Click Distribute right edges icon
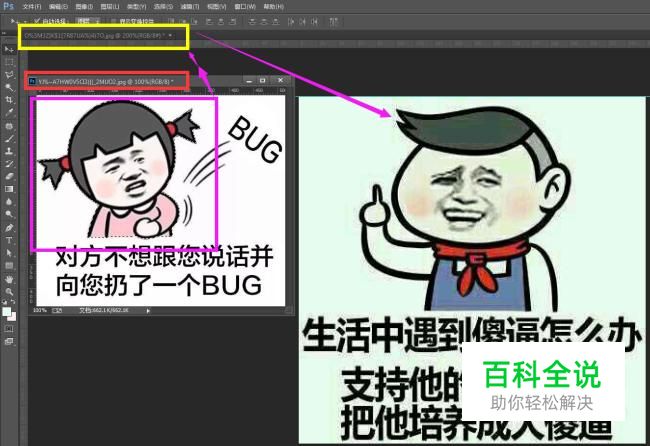This screenshot has width=650, height=446. point(315,22)
